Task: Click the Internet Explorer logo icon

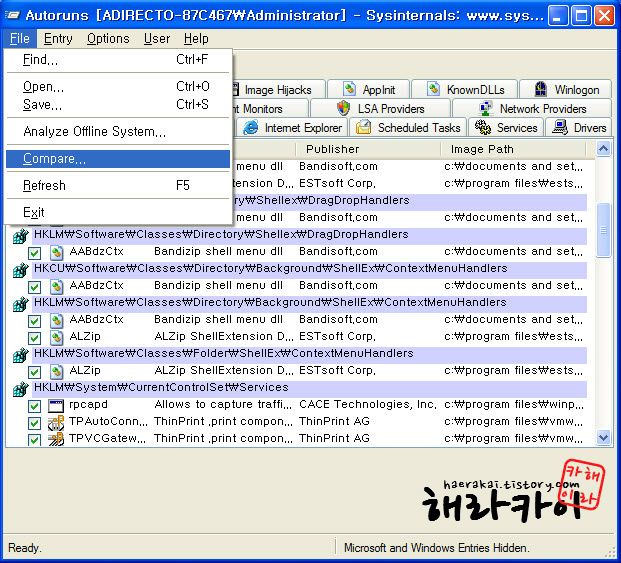Action: [250, 127]
